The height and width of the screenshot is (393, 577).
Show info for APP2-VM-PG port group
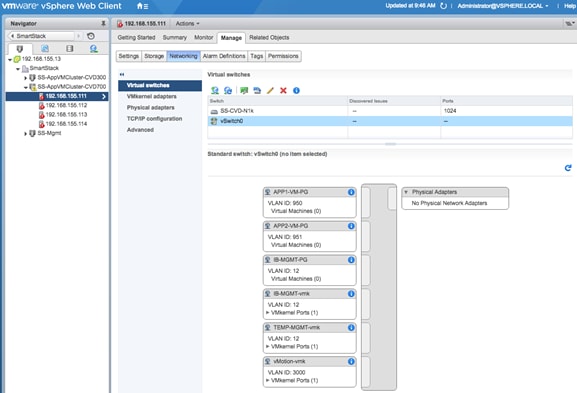(x=351, y=226)
